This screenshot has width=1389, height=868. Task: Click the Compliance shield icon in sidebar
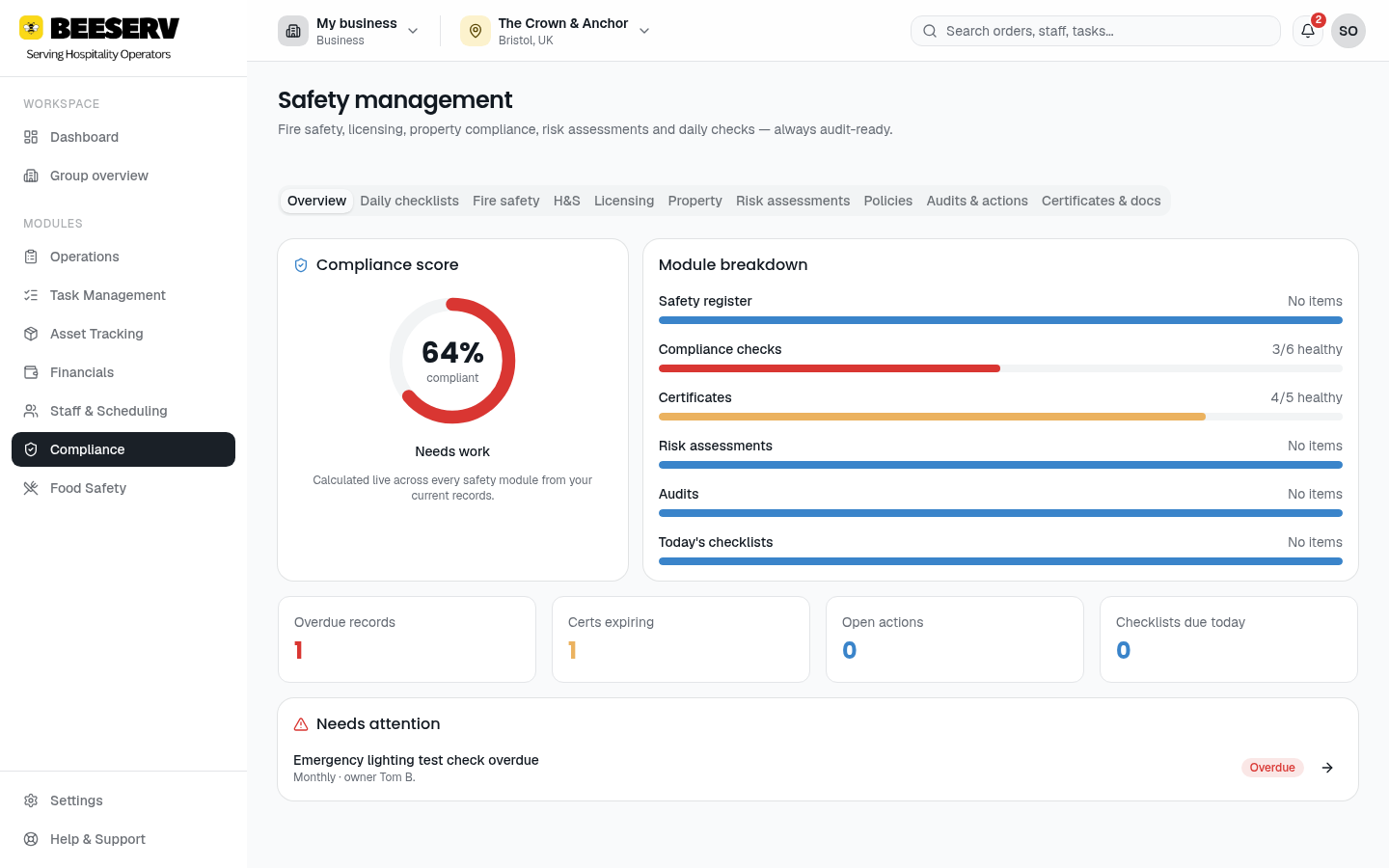point(31,449)
